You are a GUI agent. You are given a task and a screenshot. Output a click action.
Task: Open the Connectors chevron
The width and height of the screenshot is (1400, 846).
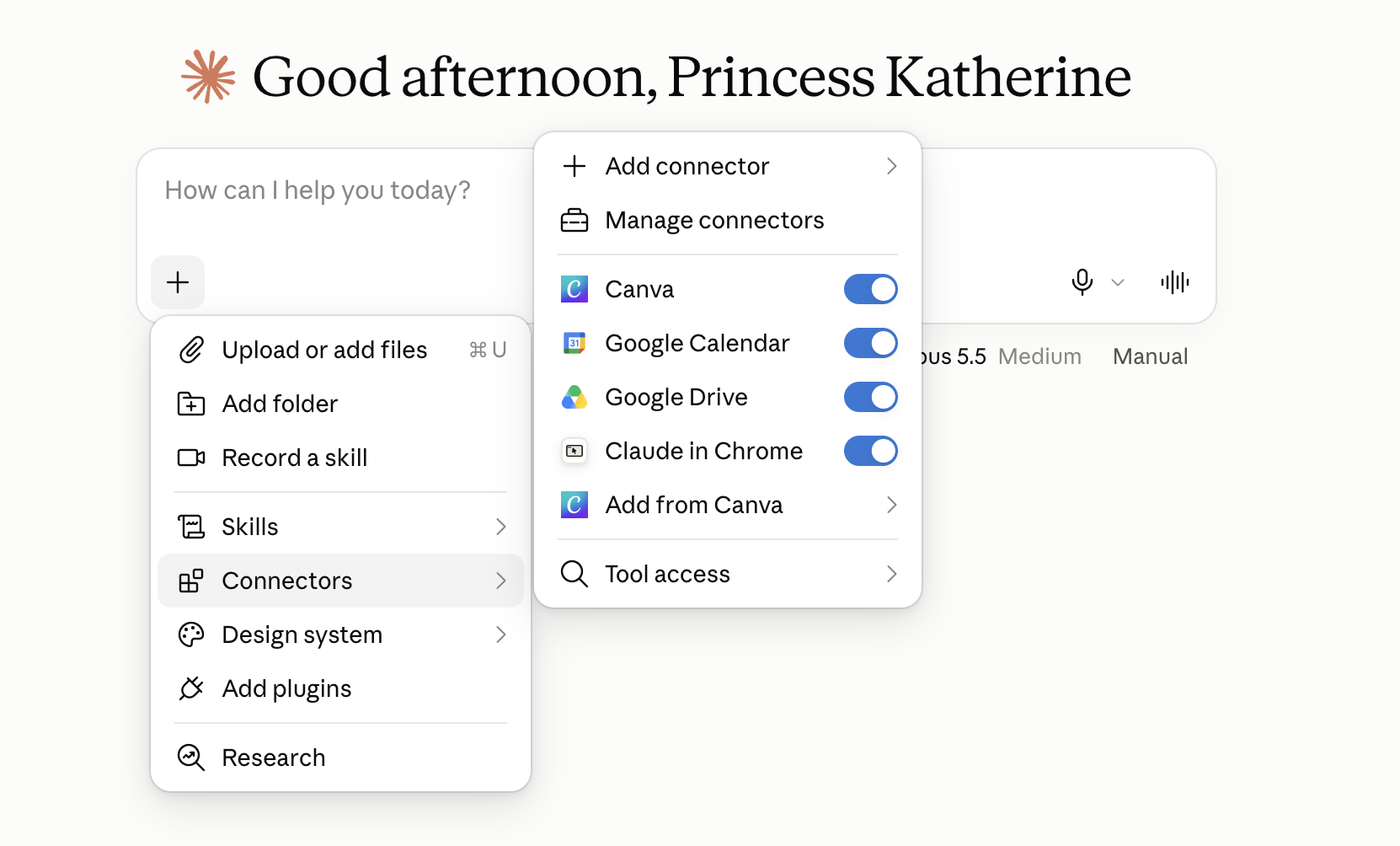(501, 581)
